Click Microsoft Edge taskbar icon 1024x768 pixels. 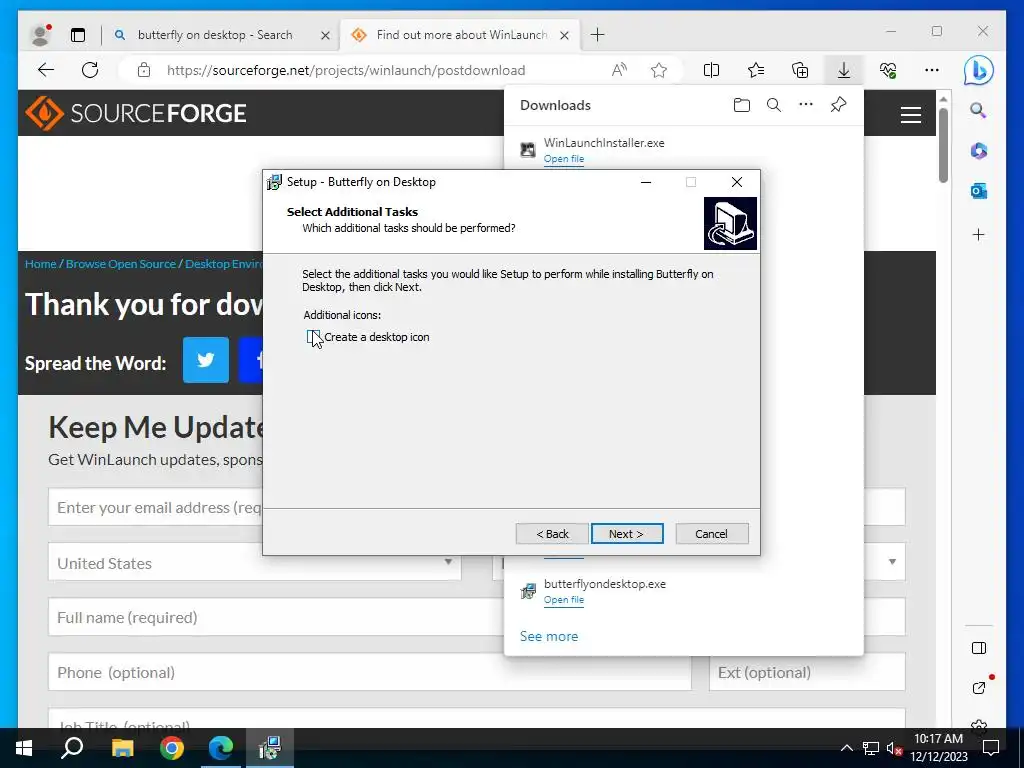click(221, 748)
